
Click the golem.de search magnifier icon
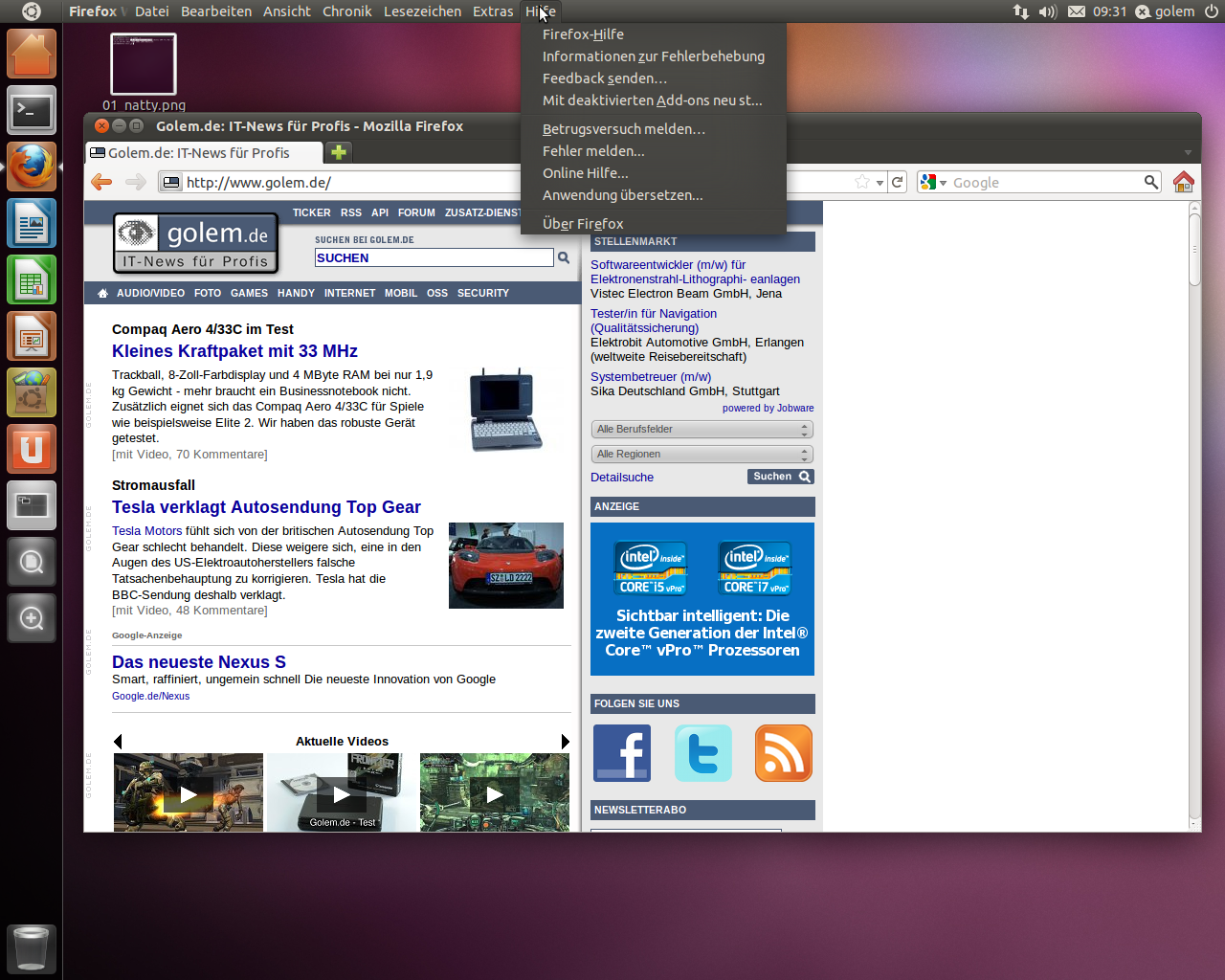point(563,257)
